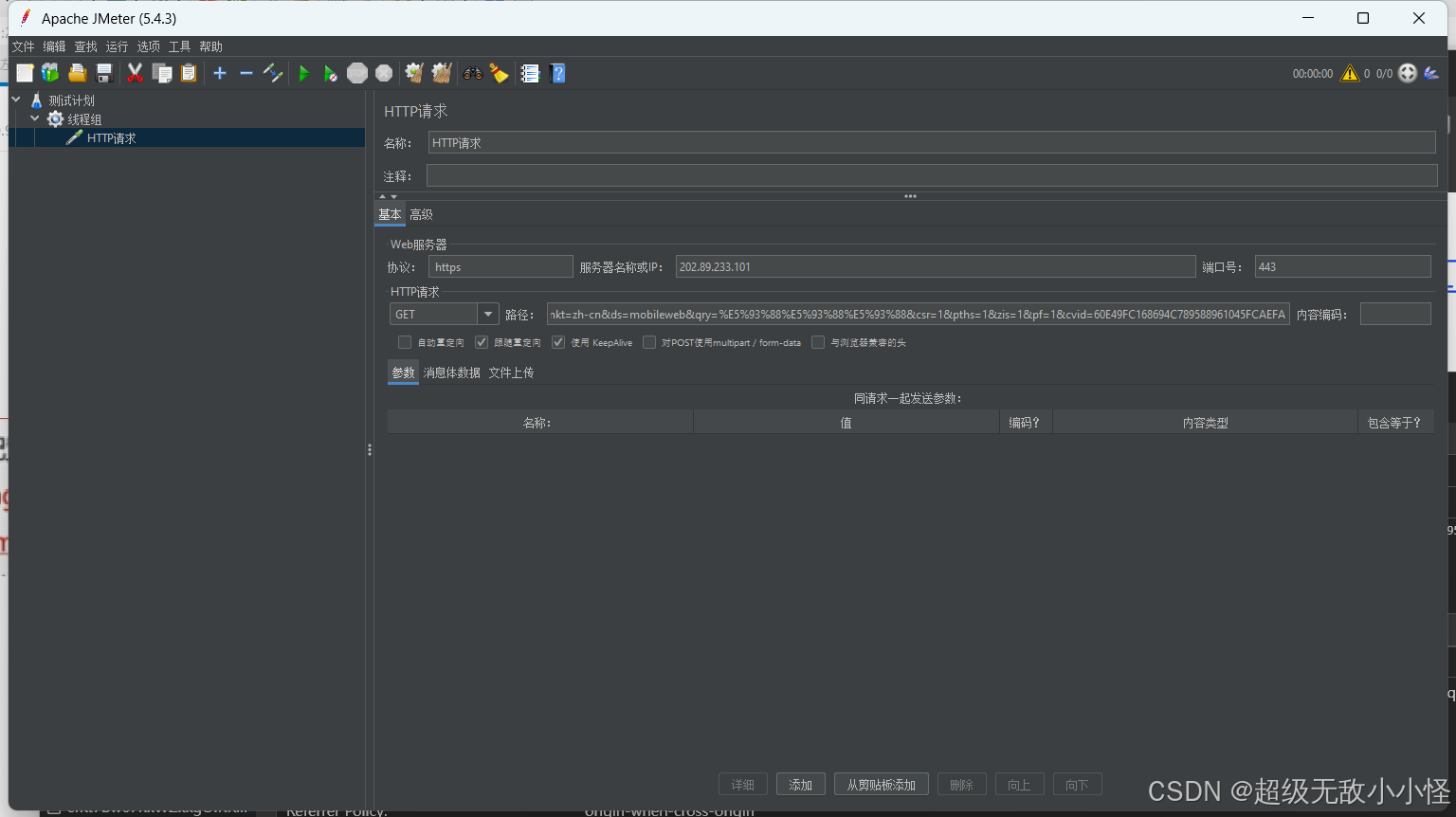Click the 端口号 field showing 443
The width and height of the screenshot is (1456, 817).
coord(1343,266)
